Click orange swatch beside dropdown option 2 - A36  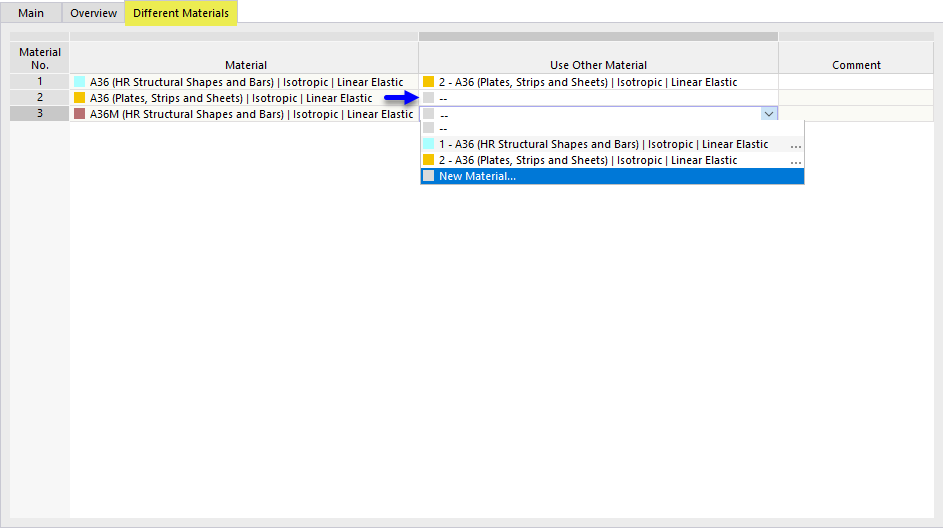pyautogui.click(x=428, y=159)
